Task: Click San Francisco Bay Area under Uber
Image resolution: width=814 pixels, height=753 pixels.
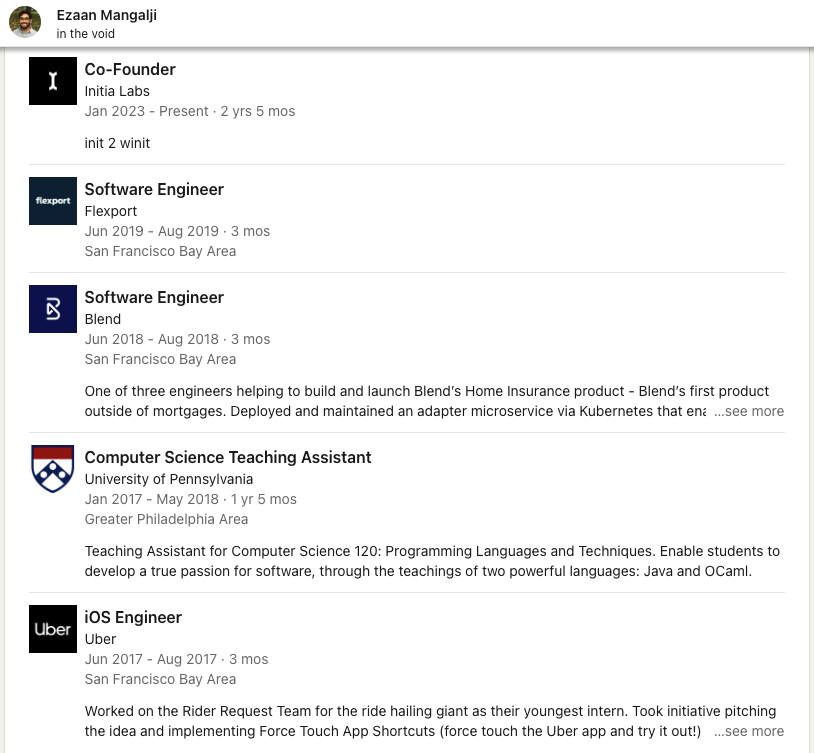Action: (160, 679)
